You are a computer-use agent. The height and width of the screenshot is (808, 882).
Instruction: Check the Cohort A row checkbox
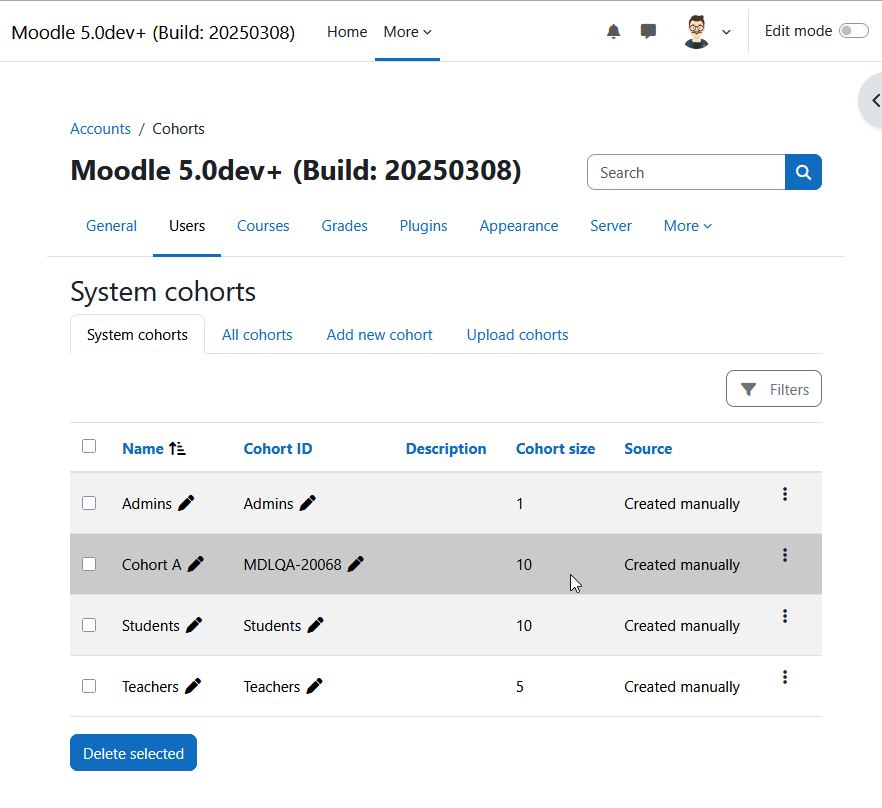click(89, 564)
